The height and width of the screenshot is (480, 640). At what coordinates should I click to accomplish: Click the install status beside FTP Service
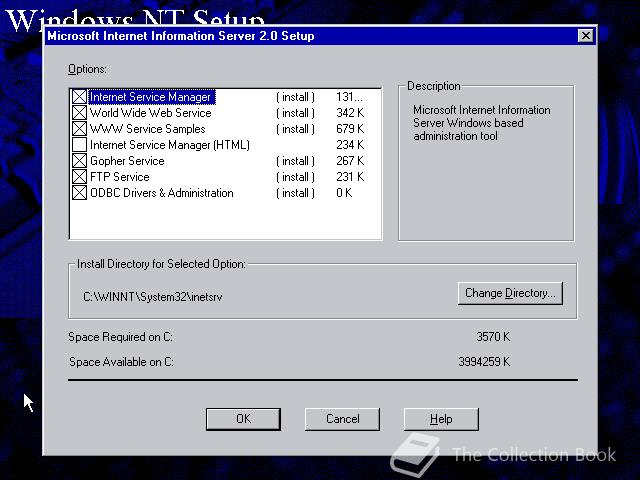295,177
